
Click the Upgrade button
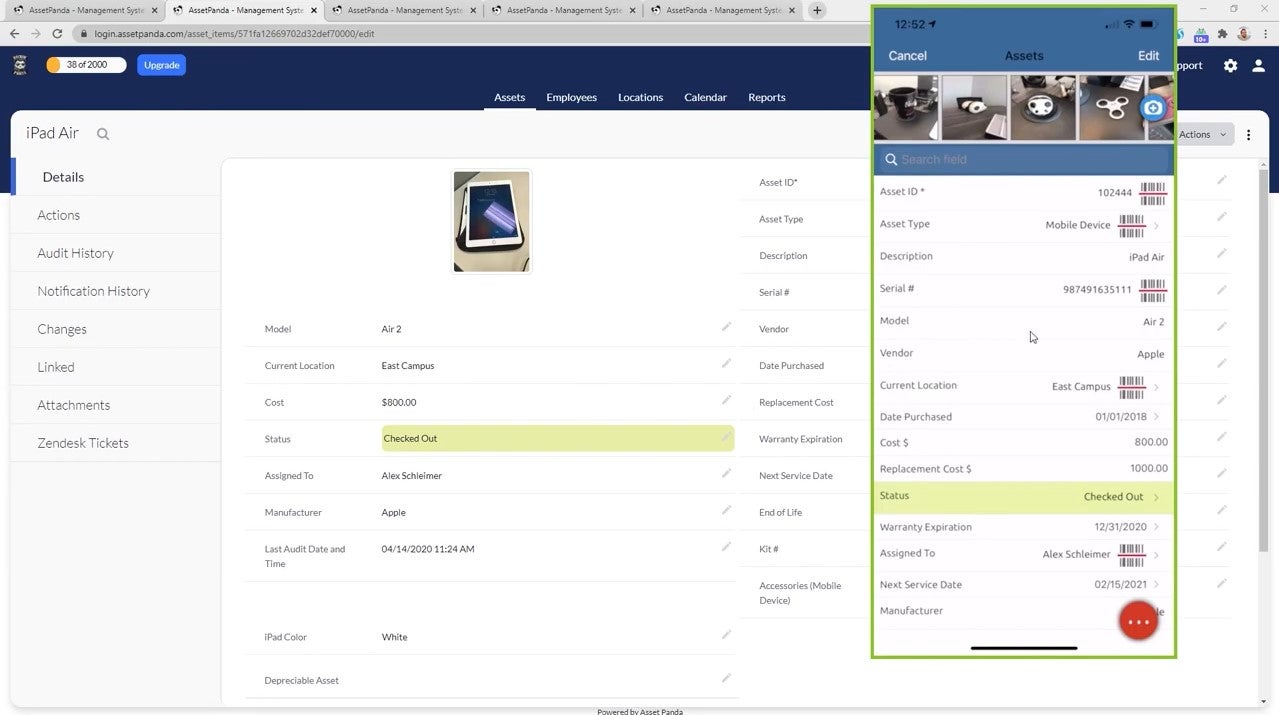coord(161,65)
